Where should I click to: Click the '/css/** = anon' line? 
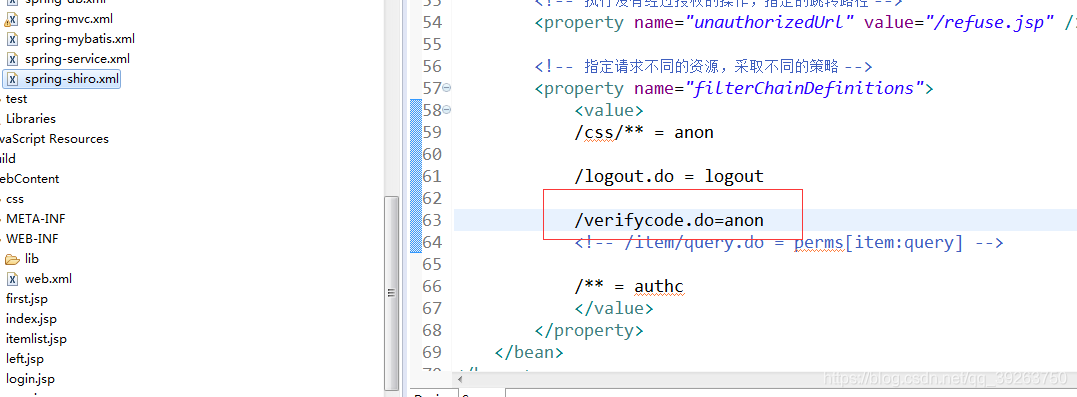[x=644, y=132]
